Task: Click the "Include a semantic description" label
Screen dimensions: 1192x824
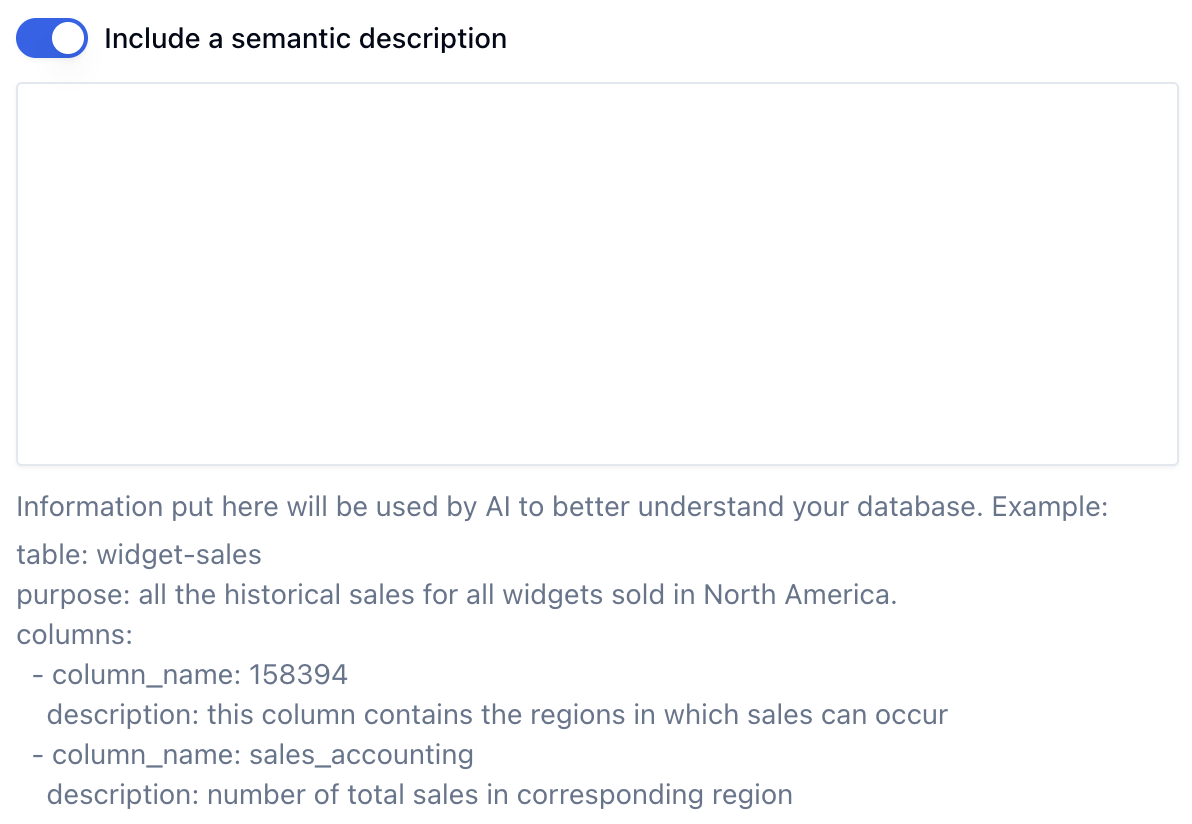Action: 305,39
